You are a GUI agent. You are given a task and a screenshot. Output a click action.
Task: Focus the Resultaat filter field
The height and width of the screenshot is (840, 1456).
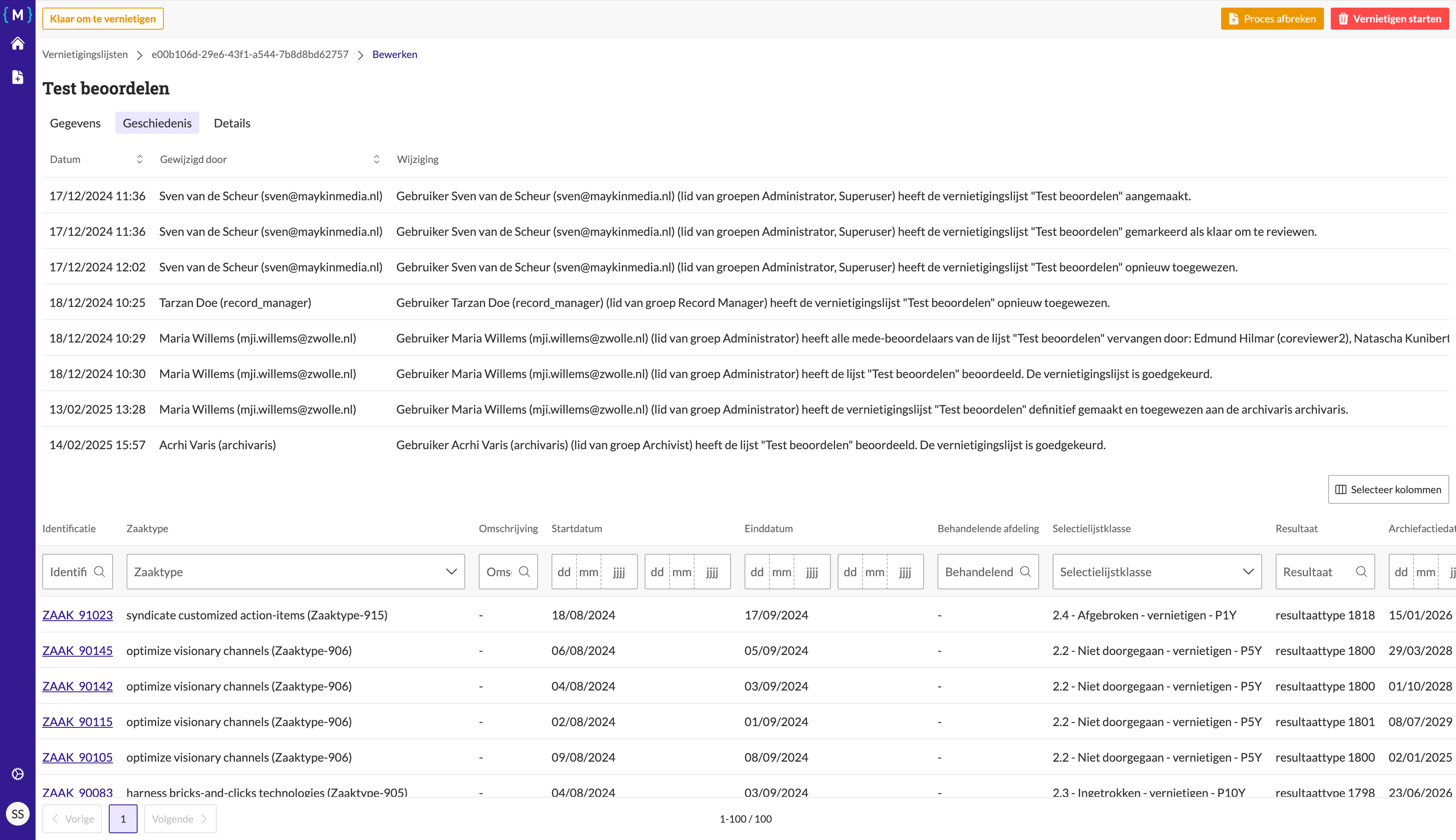point(1324,571)
